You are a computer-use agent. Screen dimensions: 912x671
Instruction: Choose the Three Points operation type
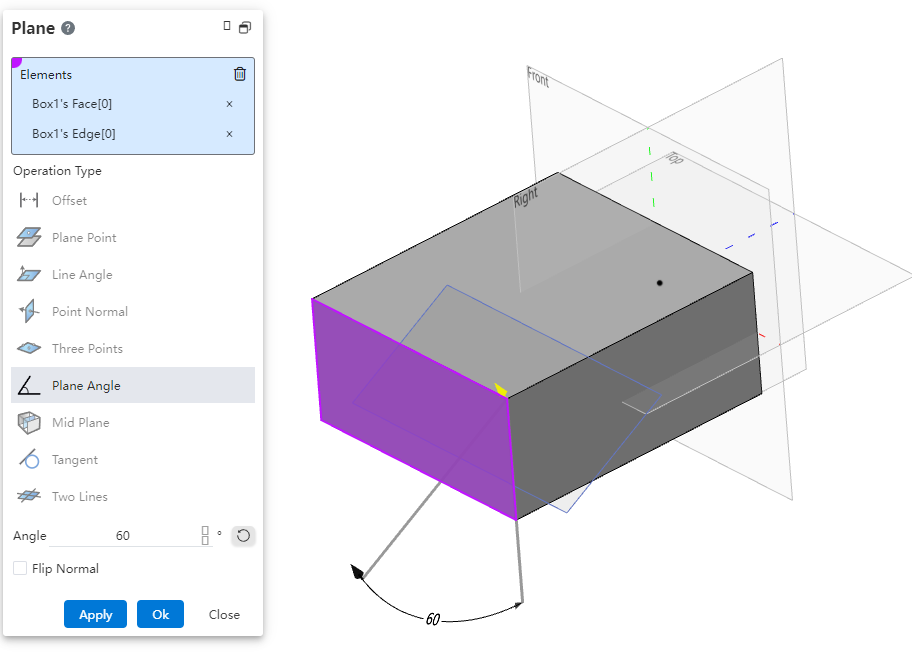pyautogui.click(x=133, y=349)
